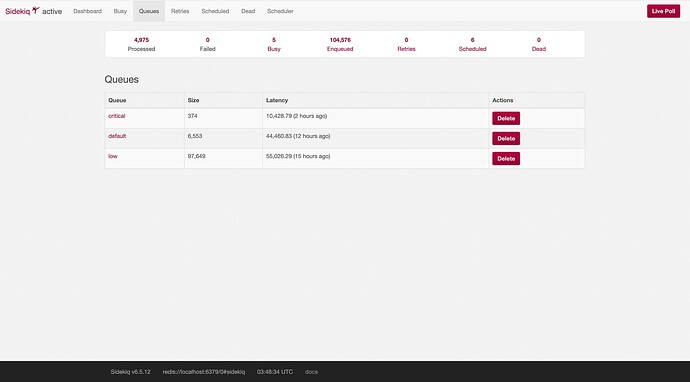Delete the default queue
The image size is (690, 382).
(506, 139)
